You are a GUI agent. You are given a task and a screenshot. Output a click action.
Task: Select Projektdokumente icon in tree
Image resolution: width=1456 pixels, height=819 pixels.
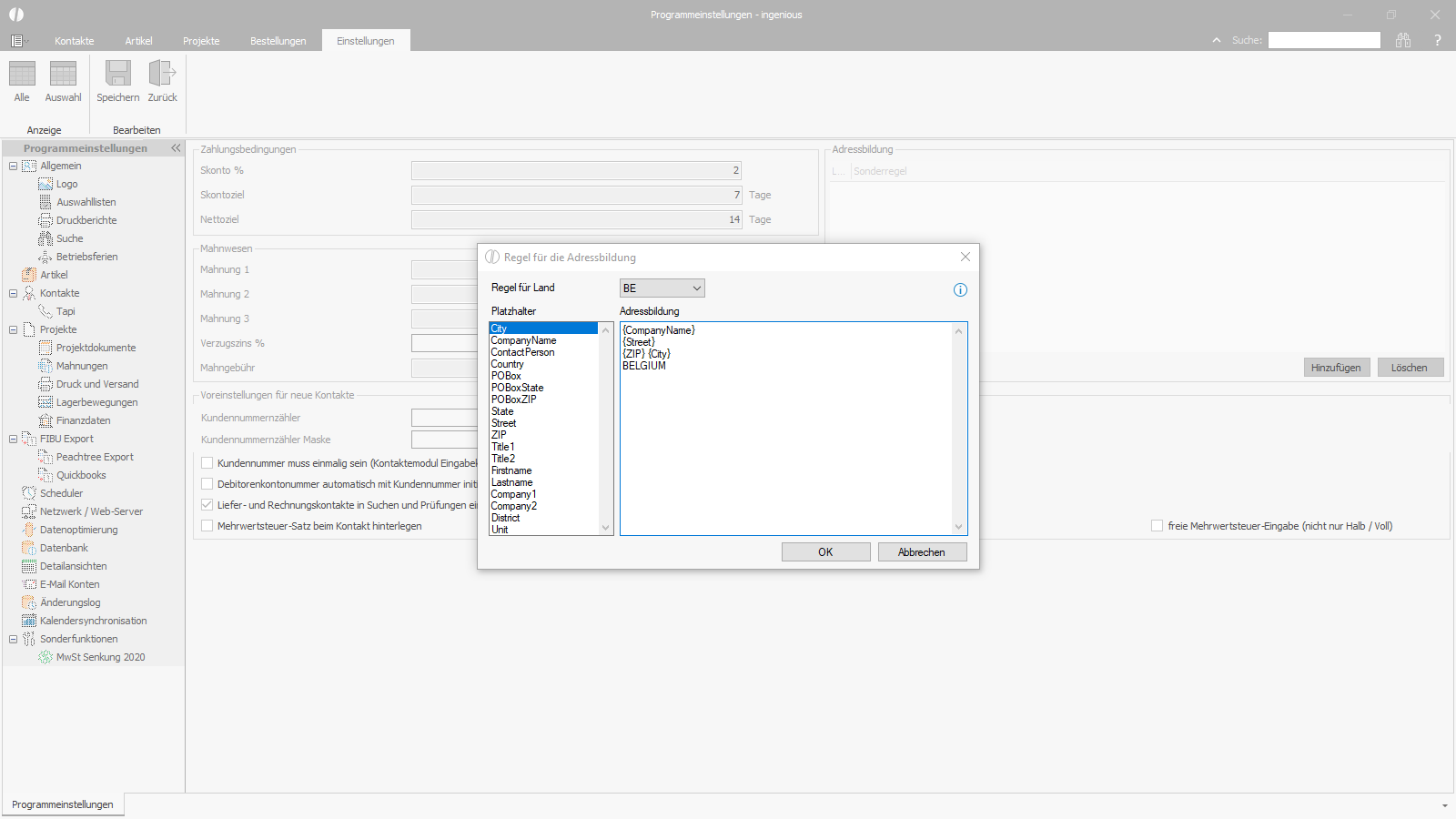45,348
